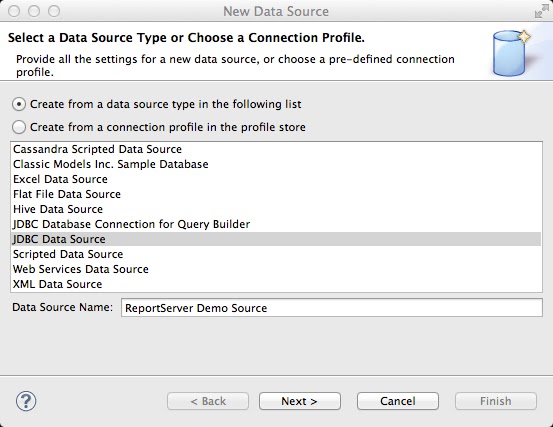Choose Cassandra Scripted Data Source
Image resolution: width=553 pixels, height=427 pixels.
pos(276,149)
